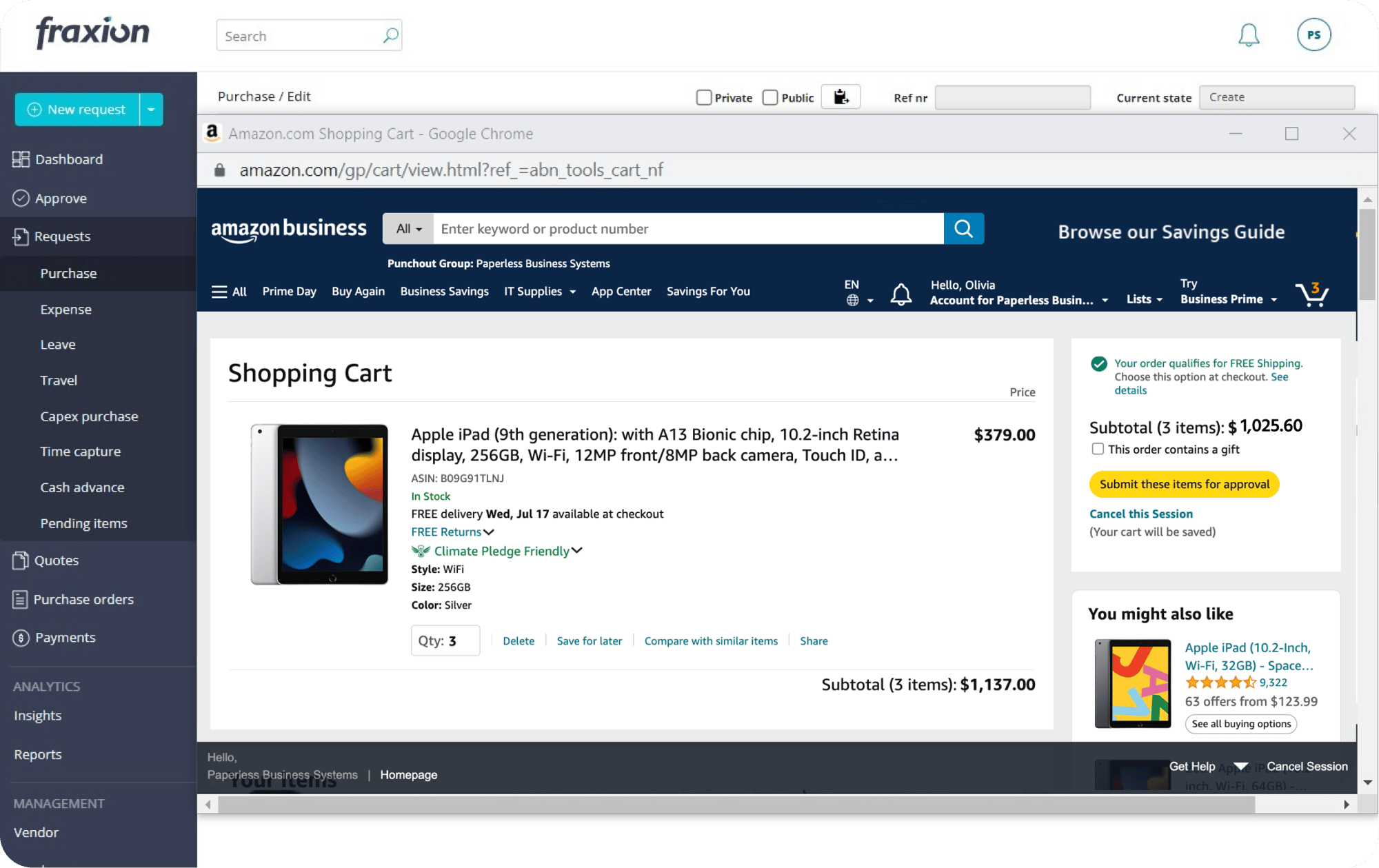This screenshot has height=868, width=1379.
Task: Click the horizontal scrollbar at the bottom
Action: tap(736, 805)
